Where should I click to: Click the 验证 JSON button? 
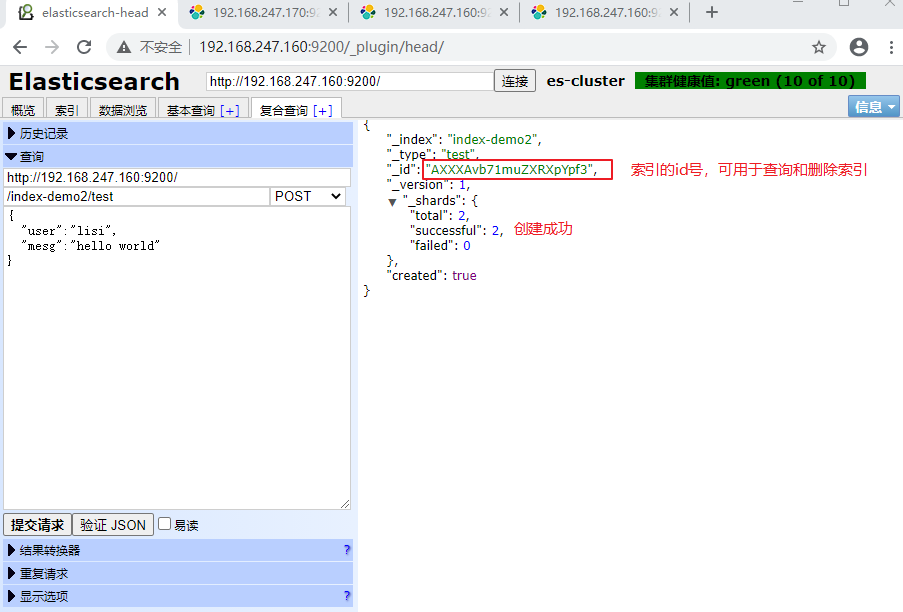click(x=113, y=525)
